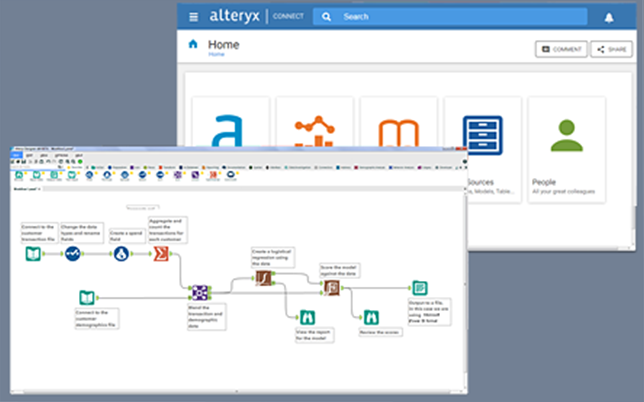Select the Connectors tool category tab
This screenshot has height=402, width=644.
[x=323, y=168]
